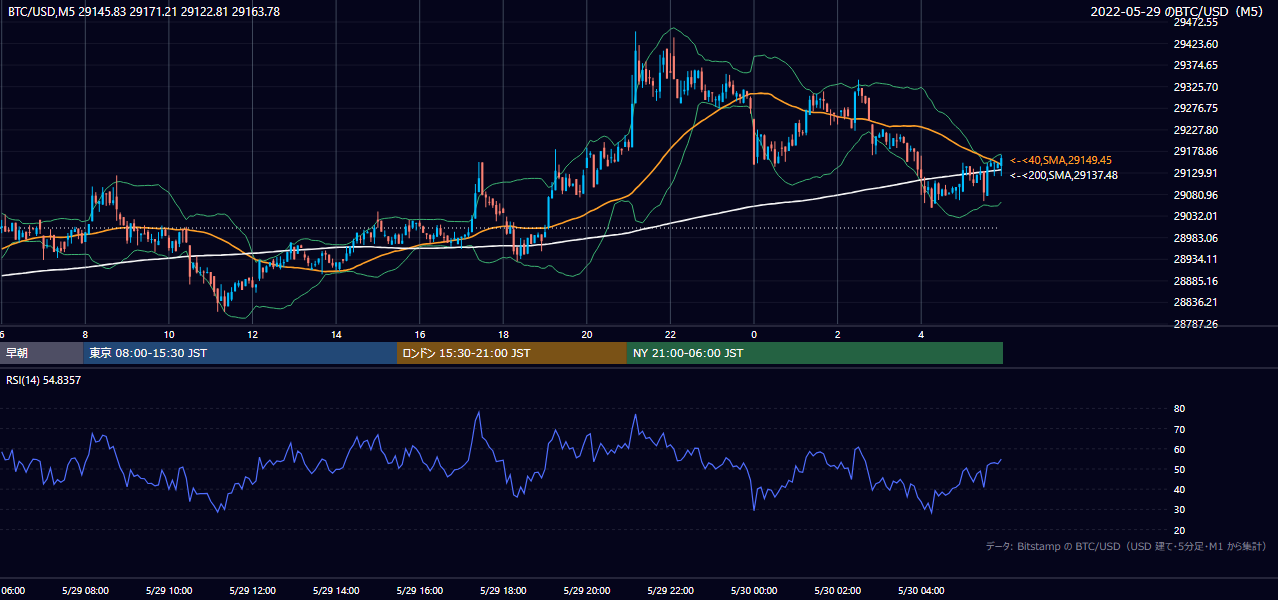Screen dimensions: 1278x600
Task: Select the 29325.70 price axis label
Action: 1195,87
